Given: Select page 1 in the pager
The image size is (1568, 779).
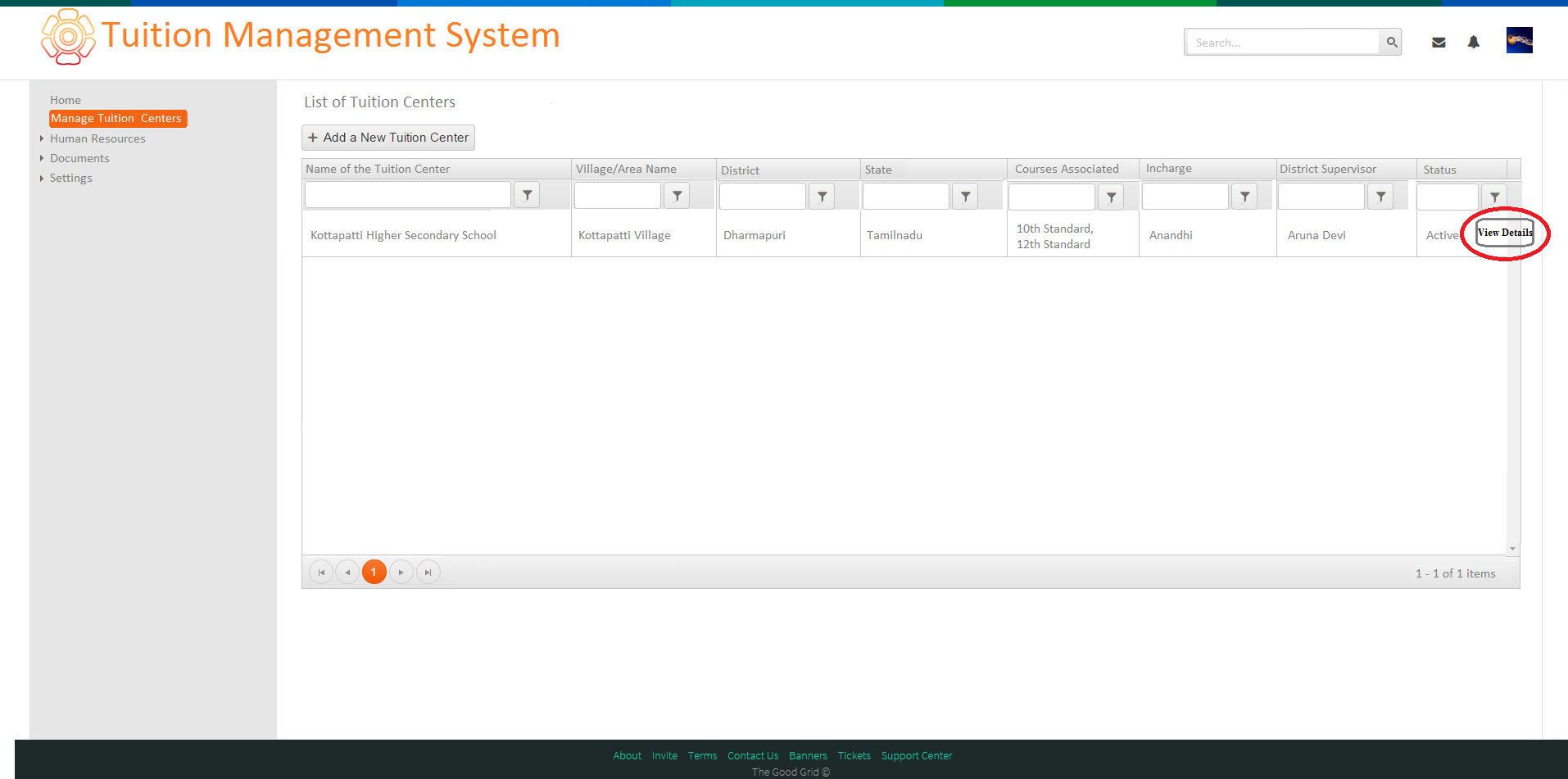Looking at the screenshot, I should [374, 572].
